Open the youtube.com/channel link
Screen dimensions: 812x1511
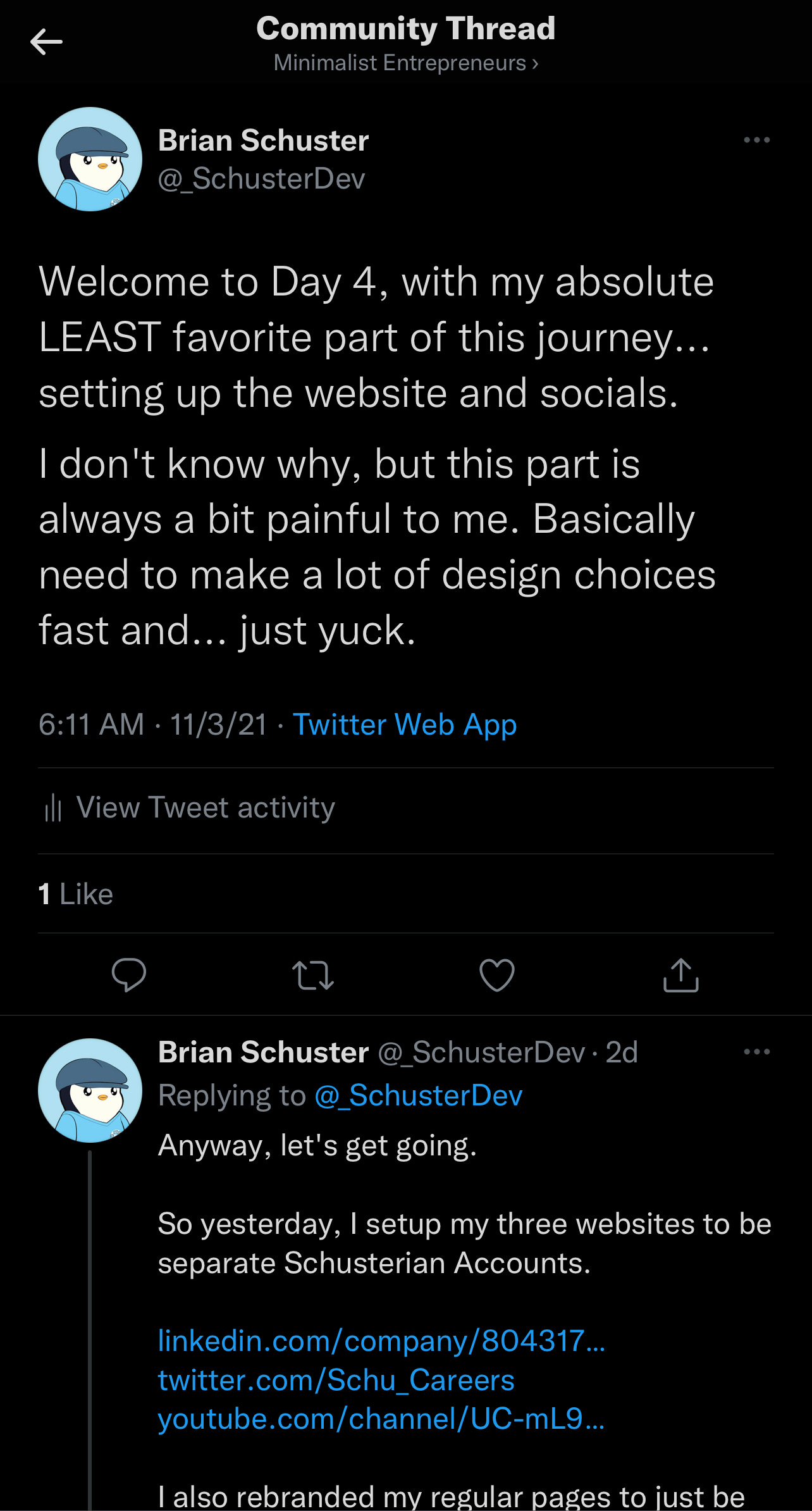coord(381,1419)
